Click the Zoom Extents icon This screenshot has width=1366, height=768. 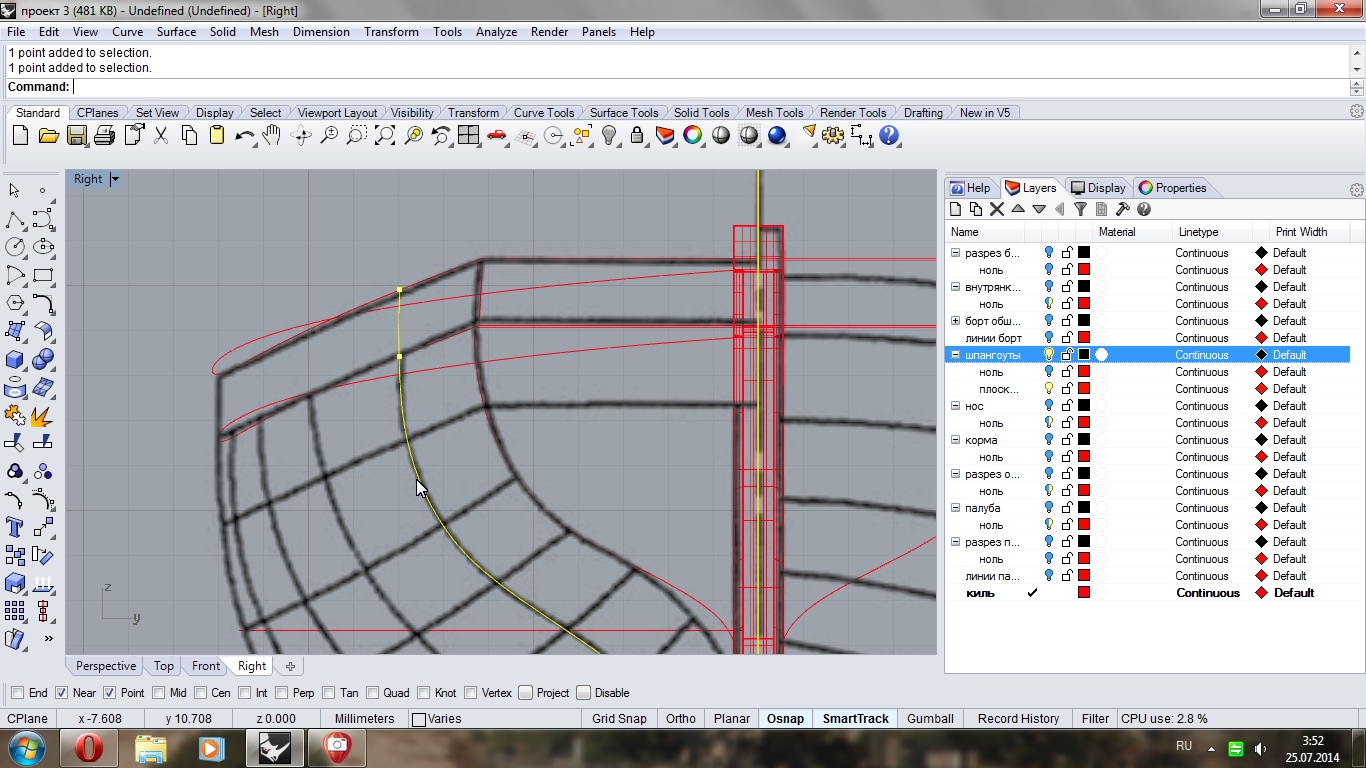(385, 136)
